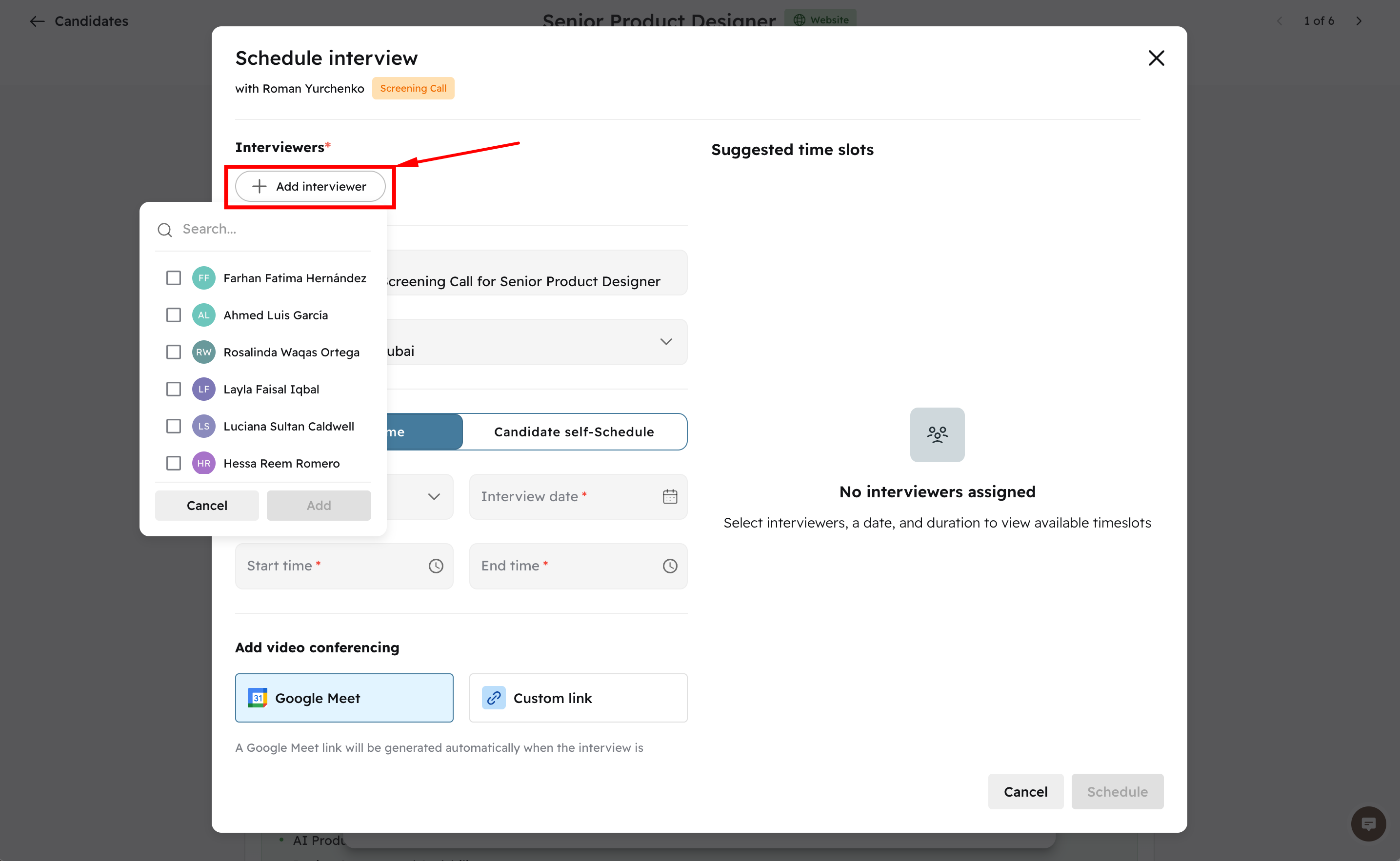Click the Google Meet calendar icon
This screenshot has width=1400, height=861.
(x=258, y=698)
